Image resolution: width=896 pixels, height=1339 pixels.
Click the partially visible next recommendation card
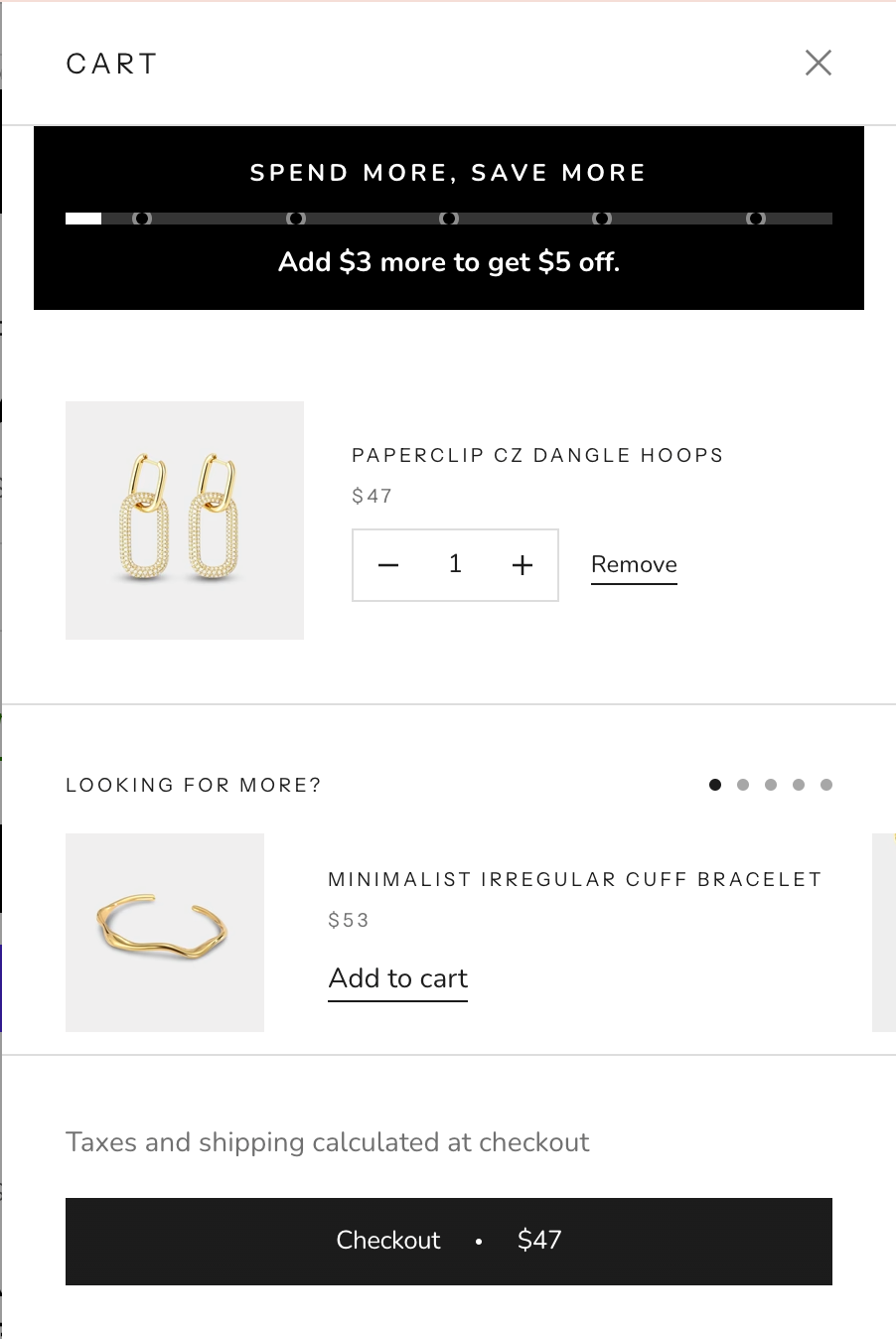[x=884, y=933]
